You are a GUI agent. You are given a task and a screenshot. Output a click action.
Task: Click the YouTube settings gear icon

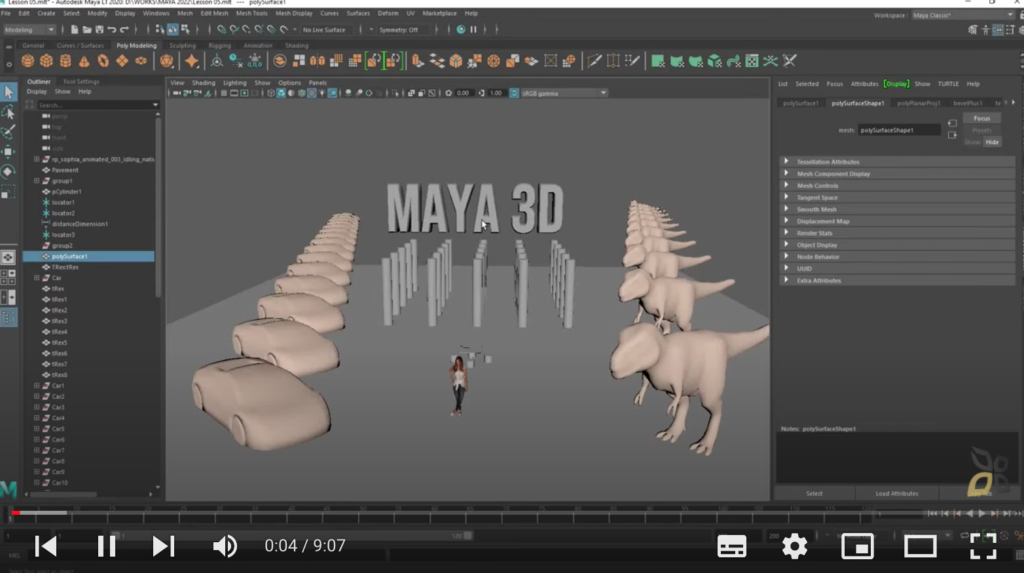tap(794, 546)
